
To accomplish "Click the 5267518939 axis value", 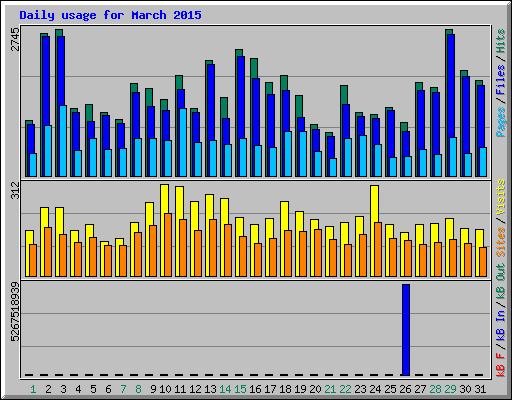I will pos(16,312).
